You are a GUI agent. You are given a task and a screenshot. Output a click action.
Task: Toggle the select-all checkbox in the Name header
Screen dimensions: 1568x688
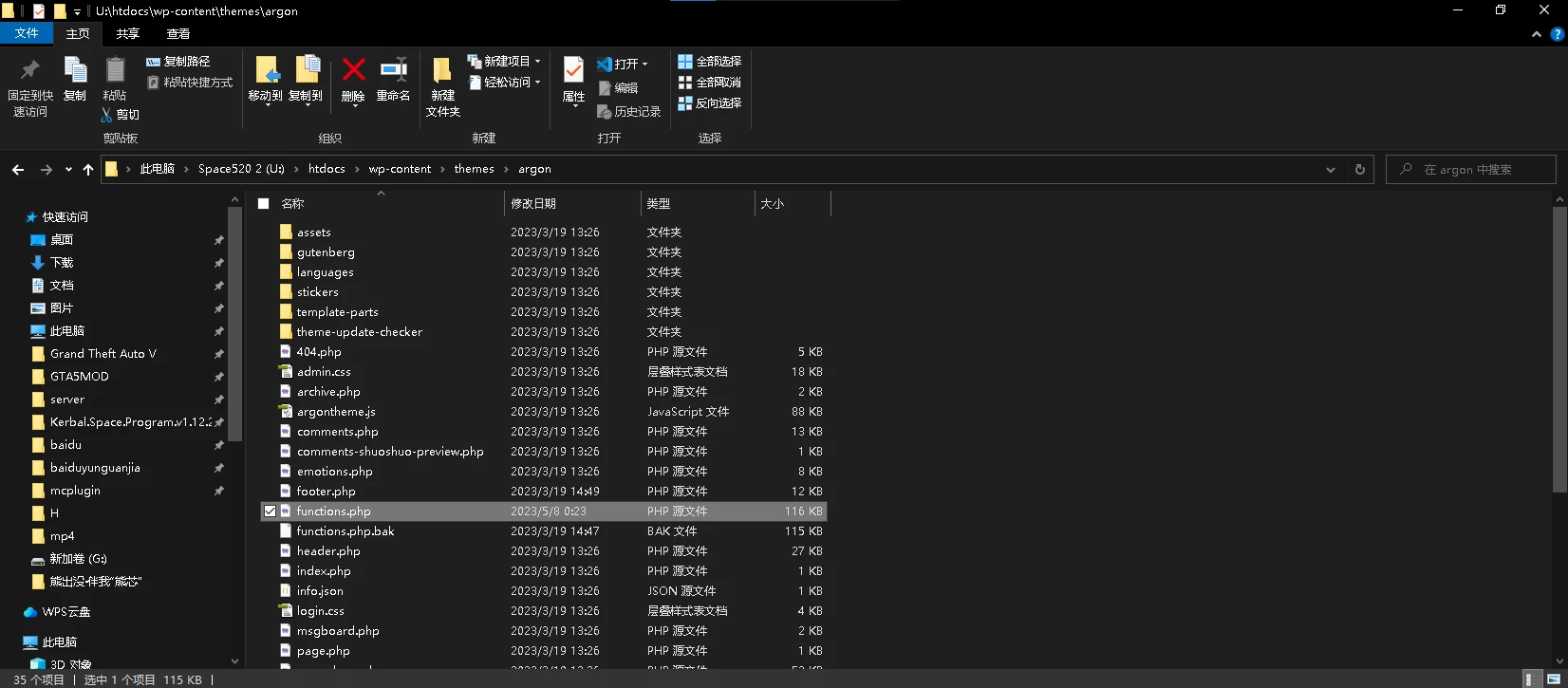[264, 203]
